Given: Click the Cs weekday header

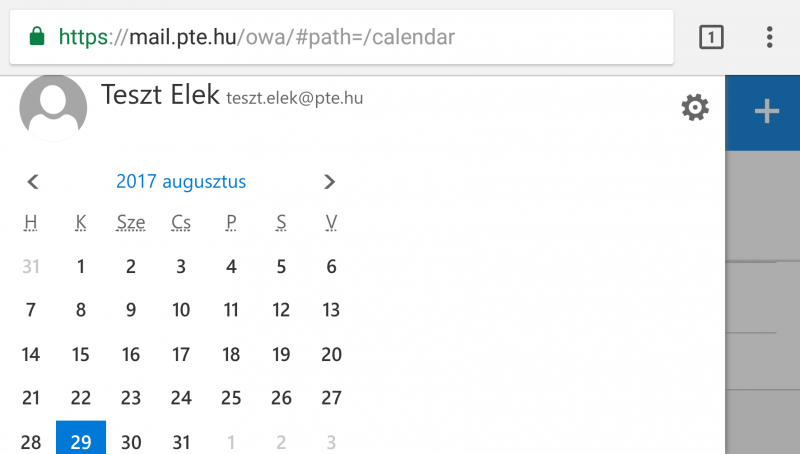Looking at the screenshot, I should click(181, 222).
